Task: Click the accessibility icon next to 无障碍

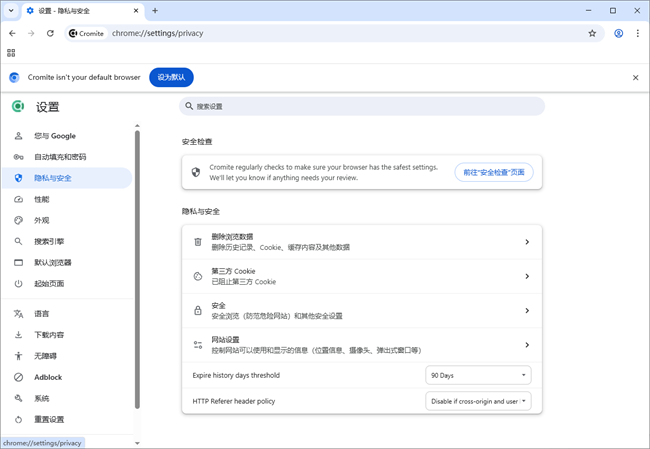Action: [18, 356]
